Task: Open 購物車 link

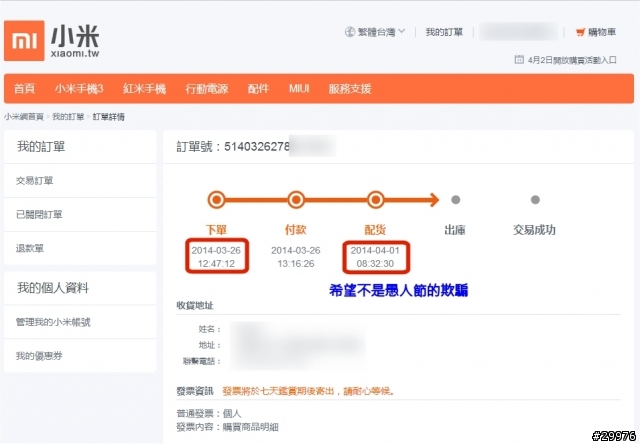Action: click(602, 32)
